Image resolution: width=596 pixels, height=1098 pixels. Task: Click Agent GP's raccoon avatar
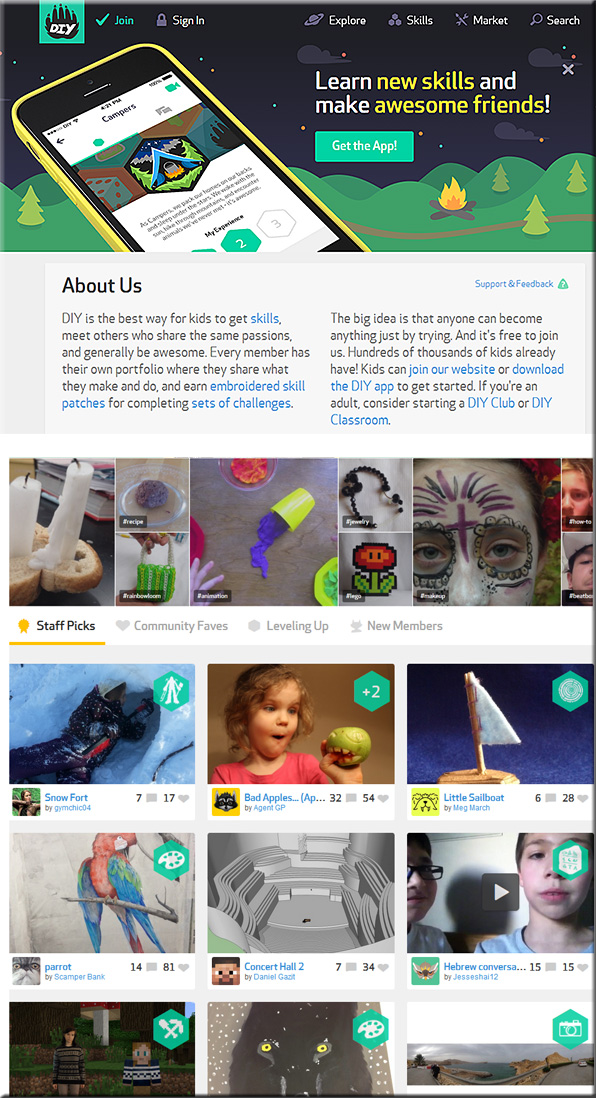click(226, 802)
